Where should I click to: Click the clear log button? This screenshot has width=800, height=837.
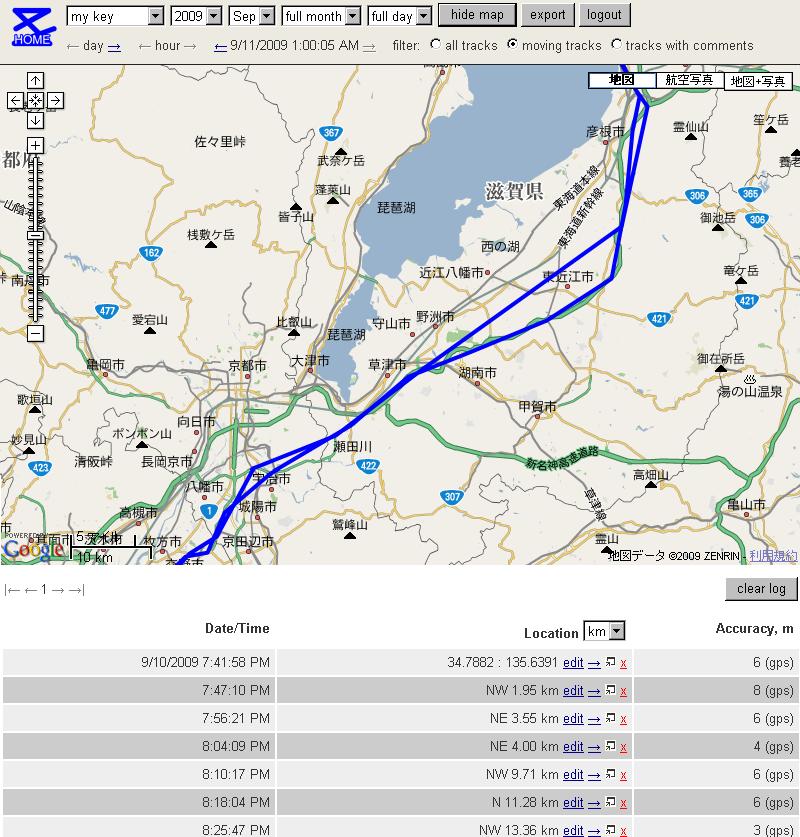tap(761, 589)
